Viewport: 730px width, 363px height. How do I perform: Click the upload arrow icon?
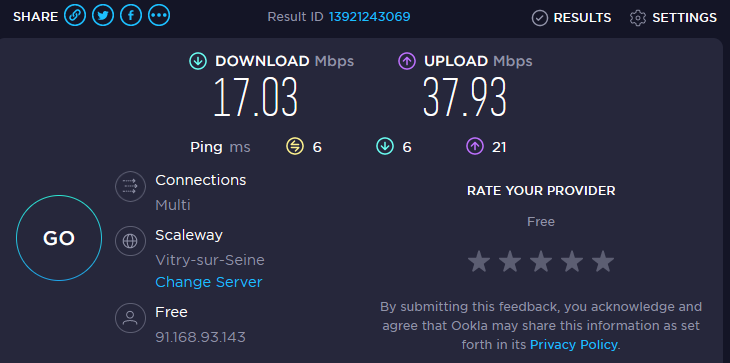click(407, 61)
